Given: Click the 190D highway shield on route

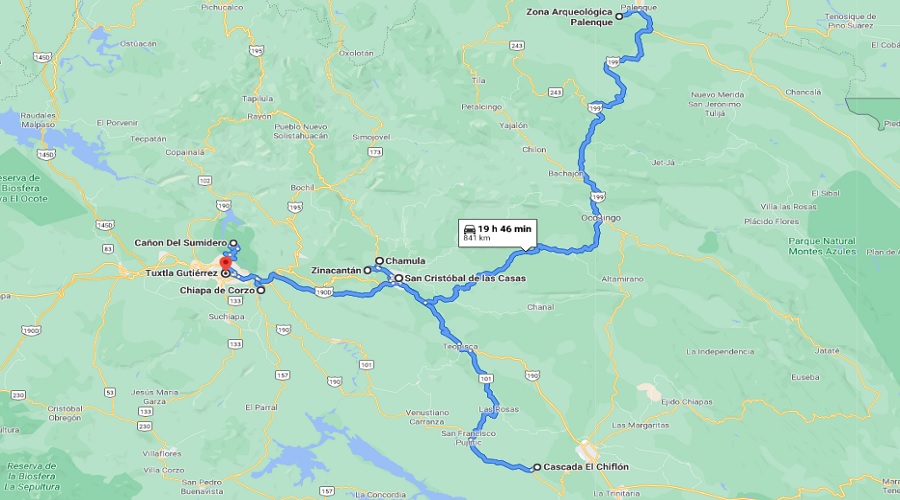Looking at the screenshot, I should pyautogui.click(x=324, y=293).
